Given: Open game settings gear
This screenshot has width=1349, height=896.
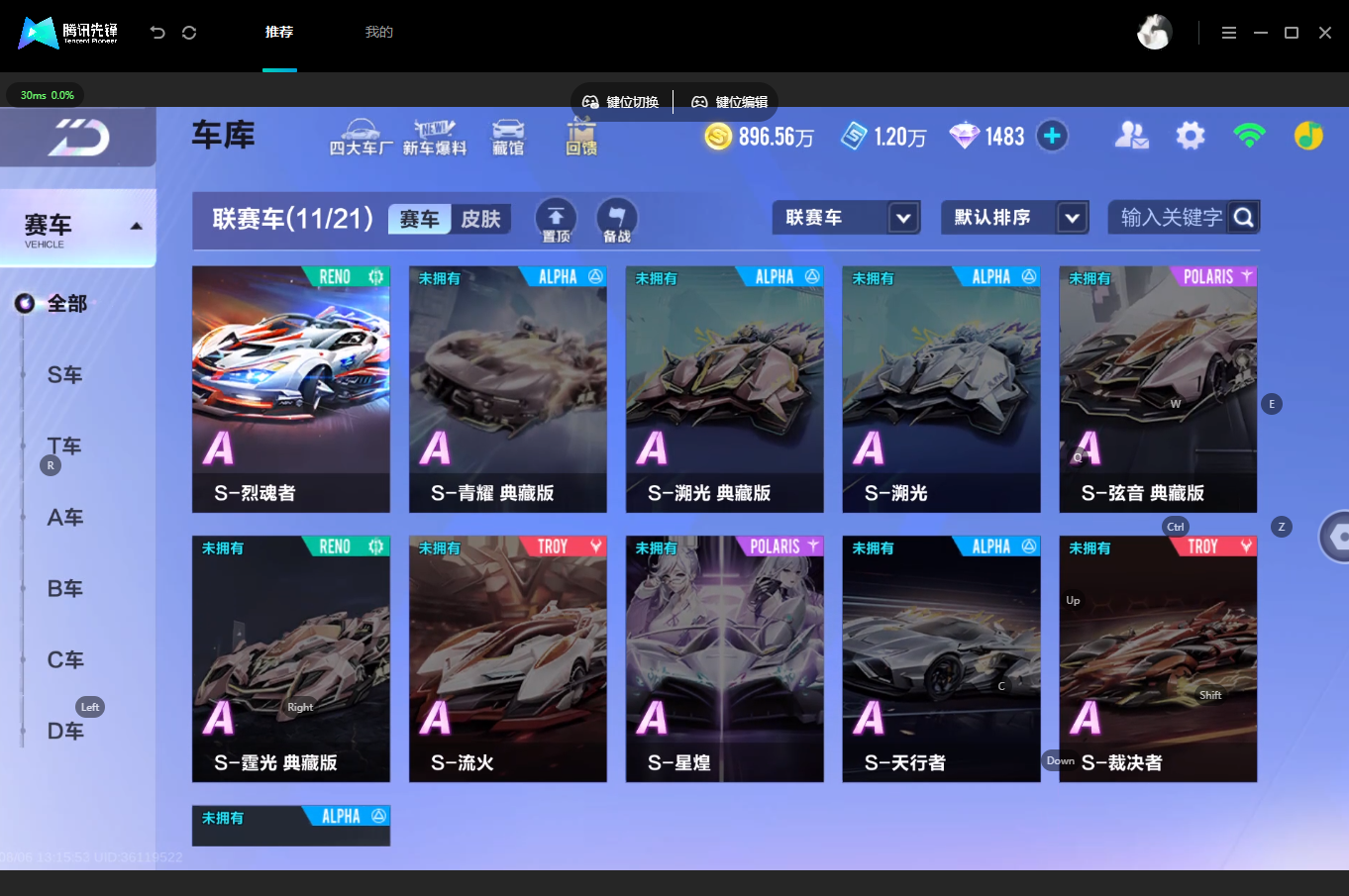Looking at the screenshot, I should 1191,136.
